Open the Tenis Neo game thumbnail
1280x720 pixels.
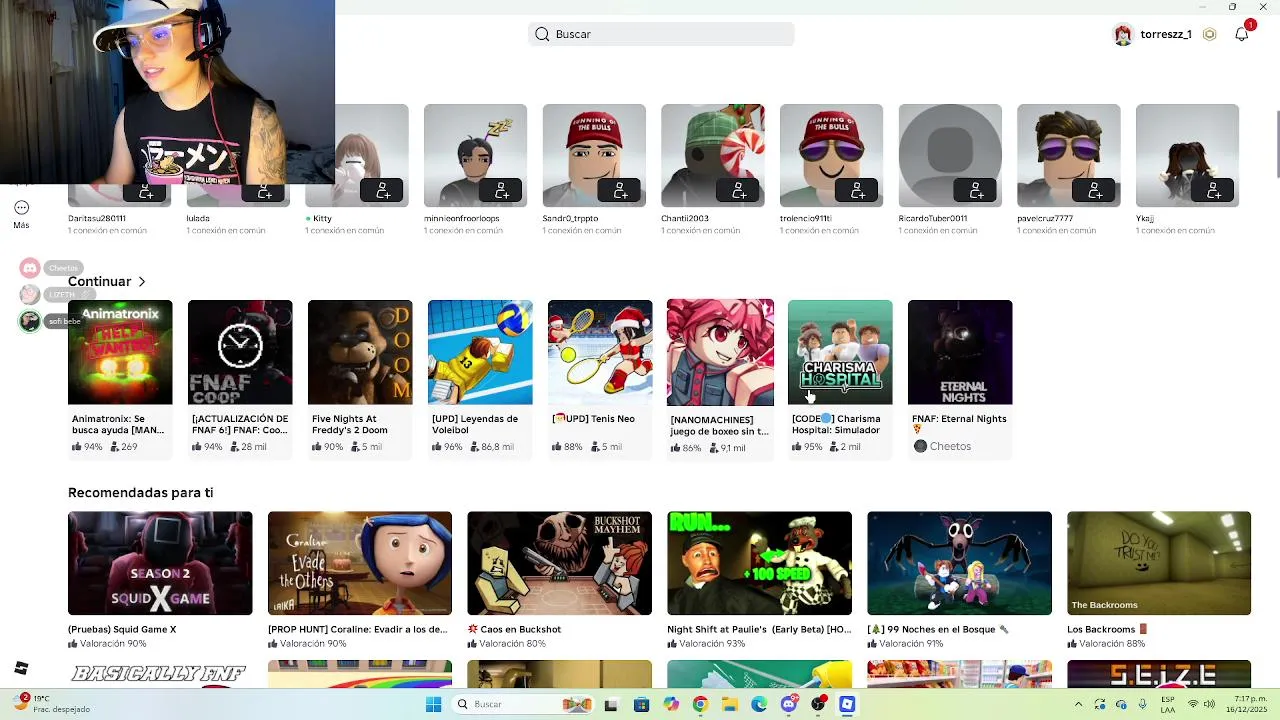click(600, 352)
